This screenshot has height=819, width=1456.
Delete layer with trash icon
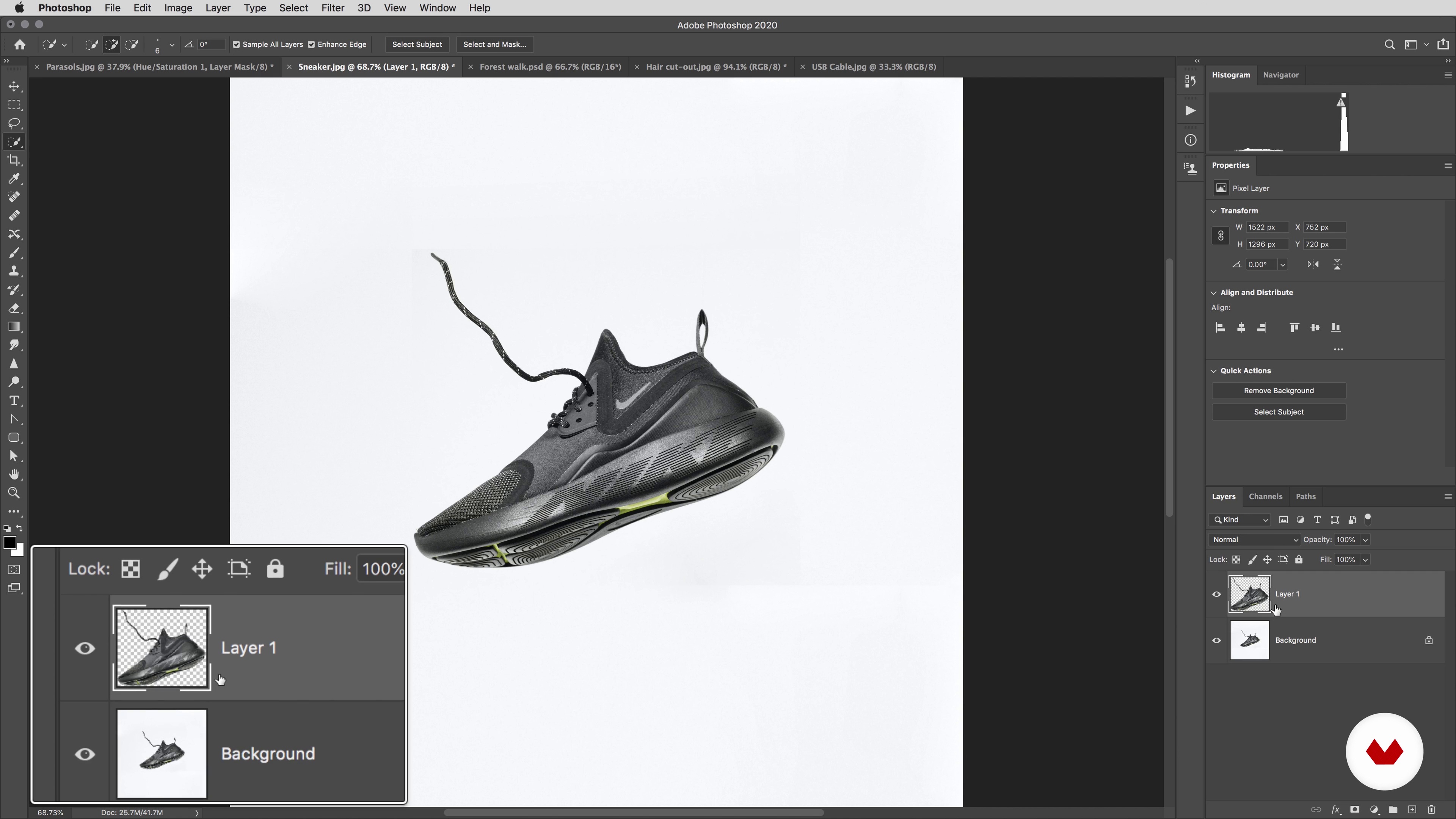(x=1432, y=810)
